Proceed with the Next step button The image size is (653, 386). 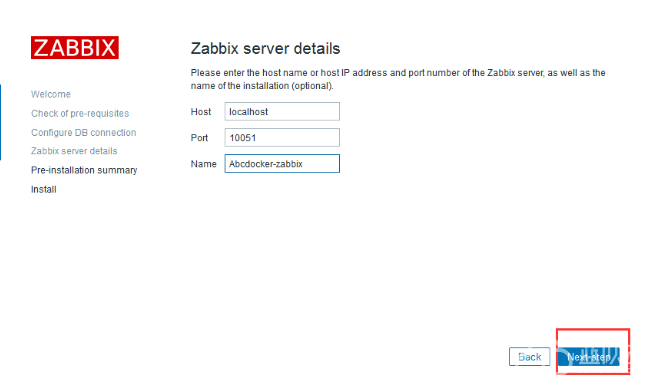point(588,357)
